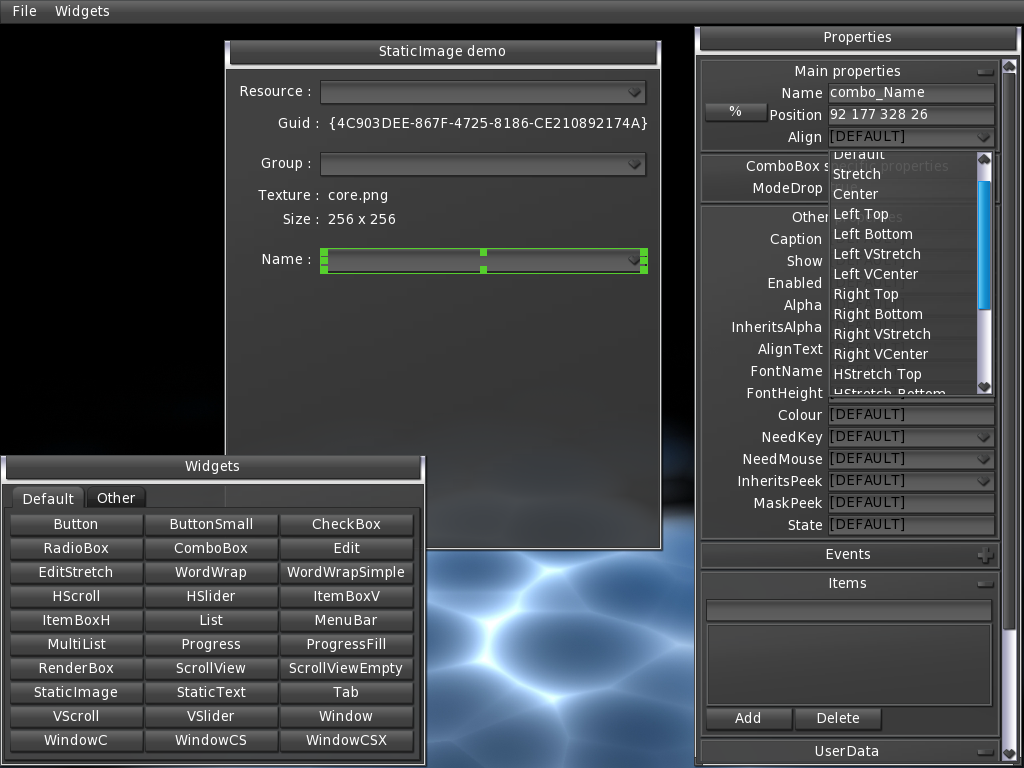This screenshot has height=768, width=1024.
Task: Open the Resource dropdown
Action: click(x=634, y=93)
